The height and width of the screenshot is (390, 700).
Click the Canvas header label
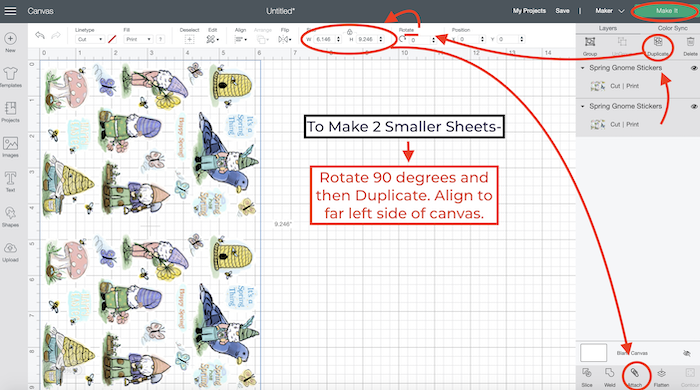click(x=40, y=11)
